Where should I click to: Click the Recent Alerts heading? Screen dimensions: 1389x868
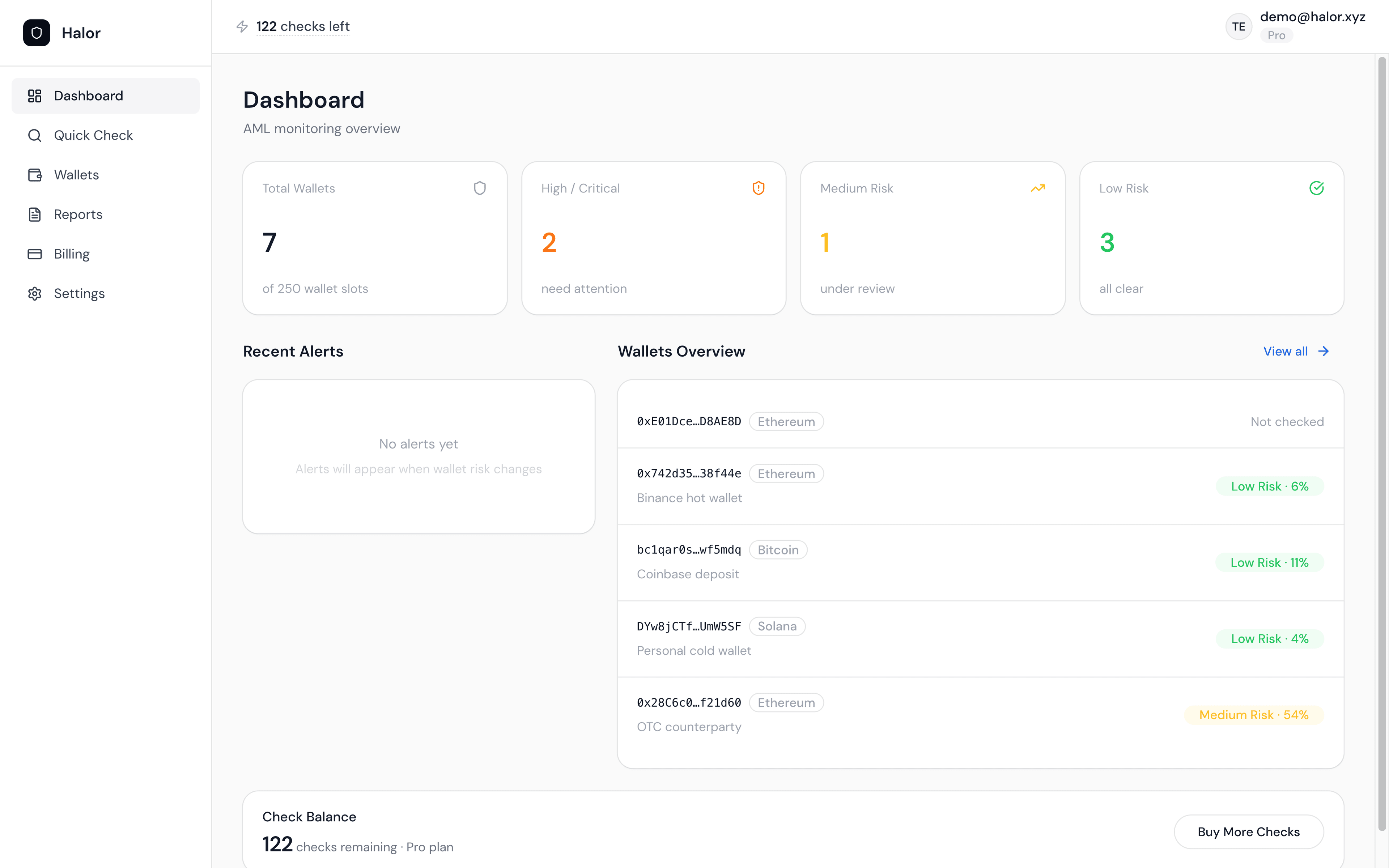(x=293, y=351)
